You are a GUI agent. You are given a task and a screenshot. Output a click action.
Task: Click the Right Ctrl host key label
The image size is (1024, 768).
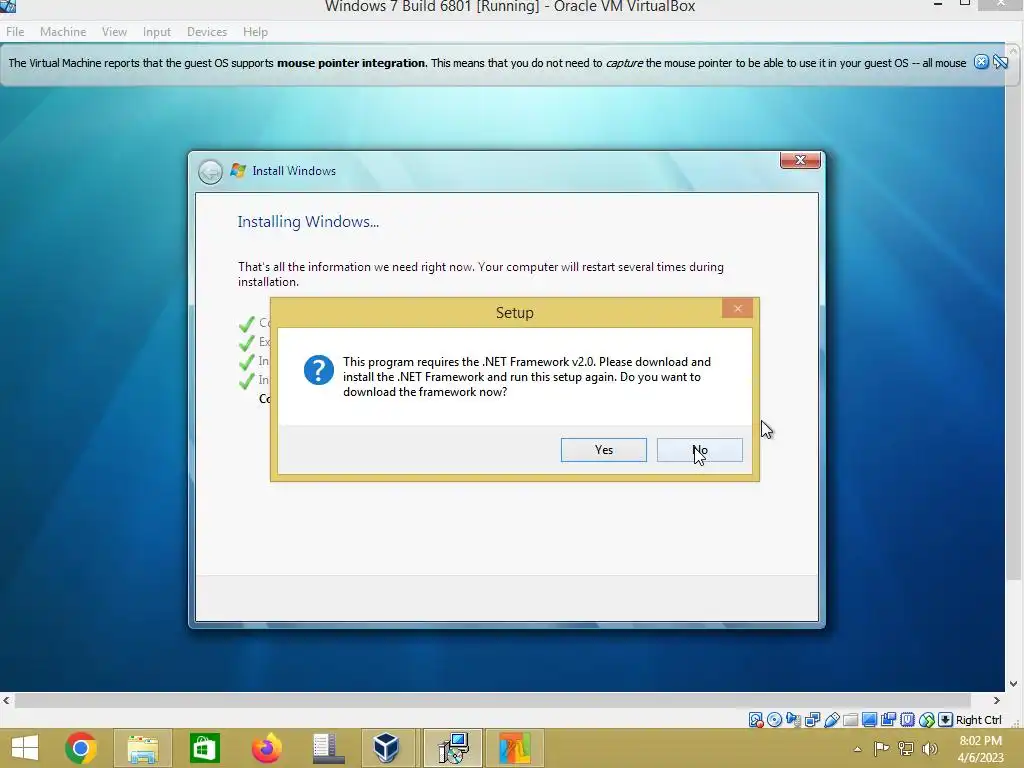978,720
